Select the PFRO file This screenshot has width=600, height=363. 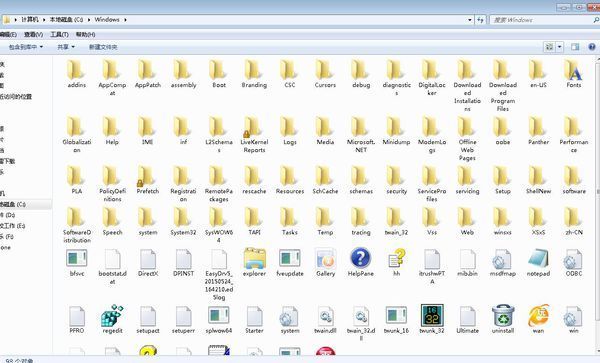coord(77,319)
